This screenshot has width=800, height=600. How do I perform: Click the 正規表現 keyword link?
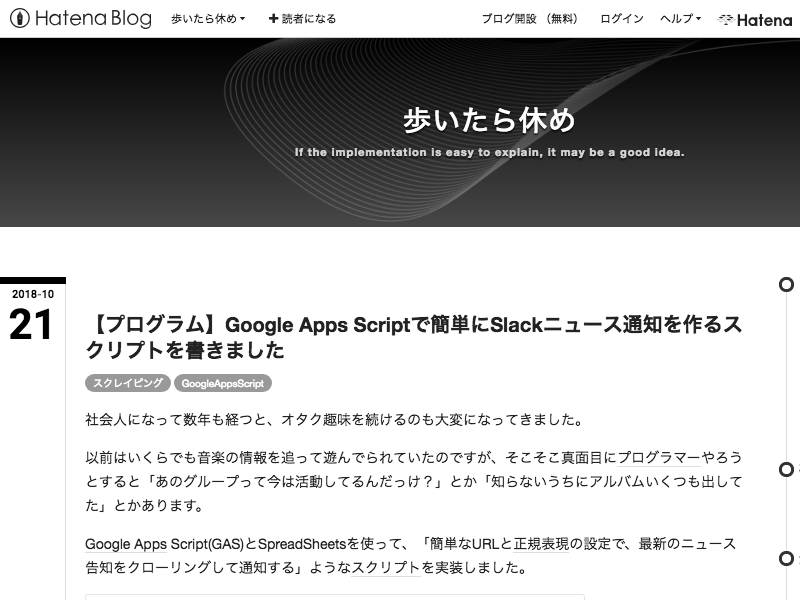coord(541,544)
